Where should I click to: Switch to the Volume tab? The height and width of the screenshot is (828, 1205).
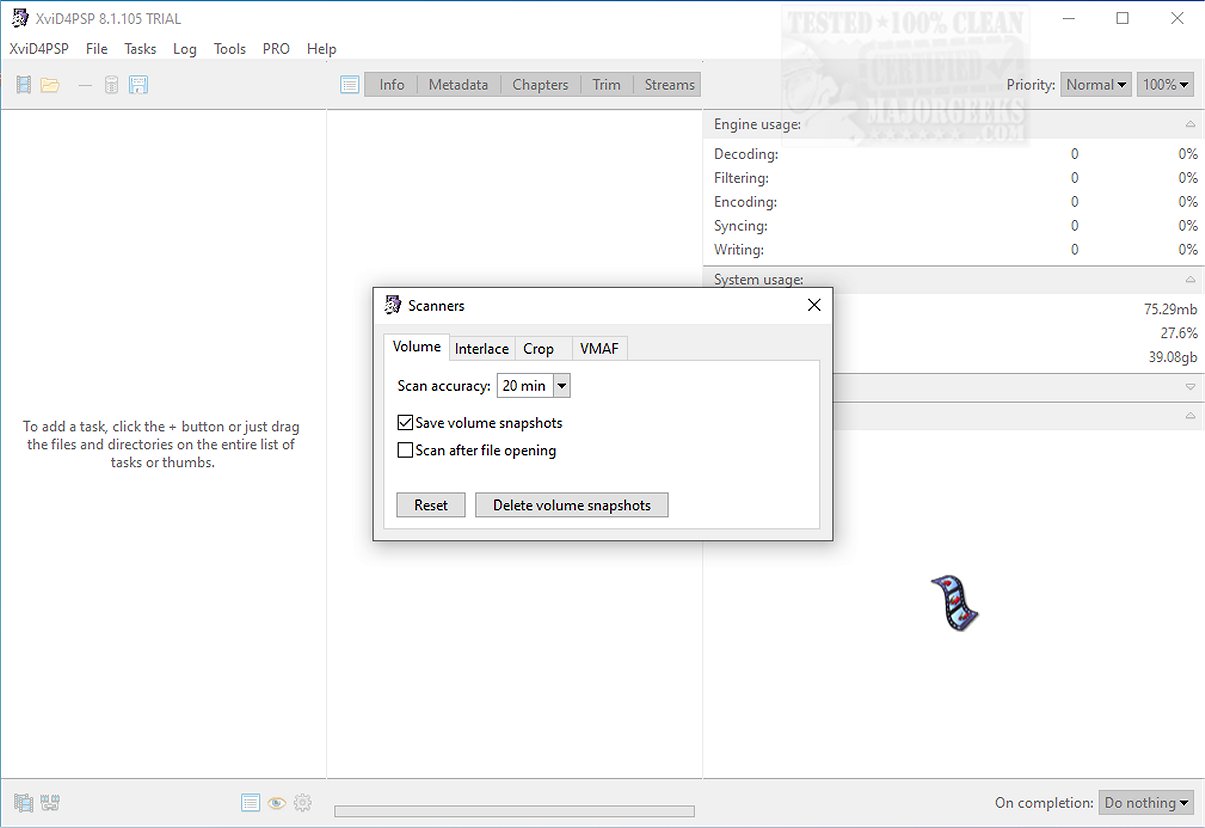pos(416,346)
